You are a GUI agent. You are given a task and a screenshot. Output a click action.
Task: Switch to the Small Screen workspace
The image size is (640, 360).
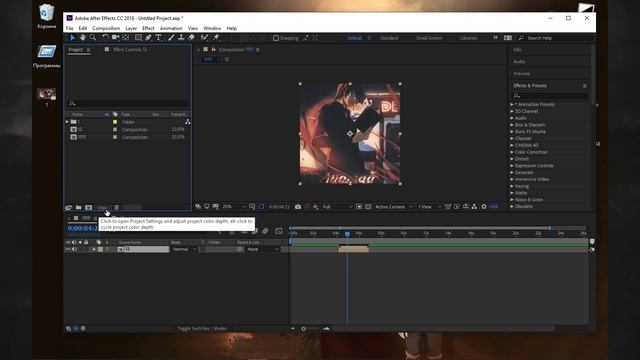[x=429, y=38]
